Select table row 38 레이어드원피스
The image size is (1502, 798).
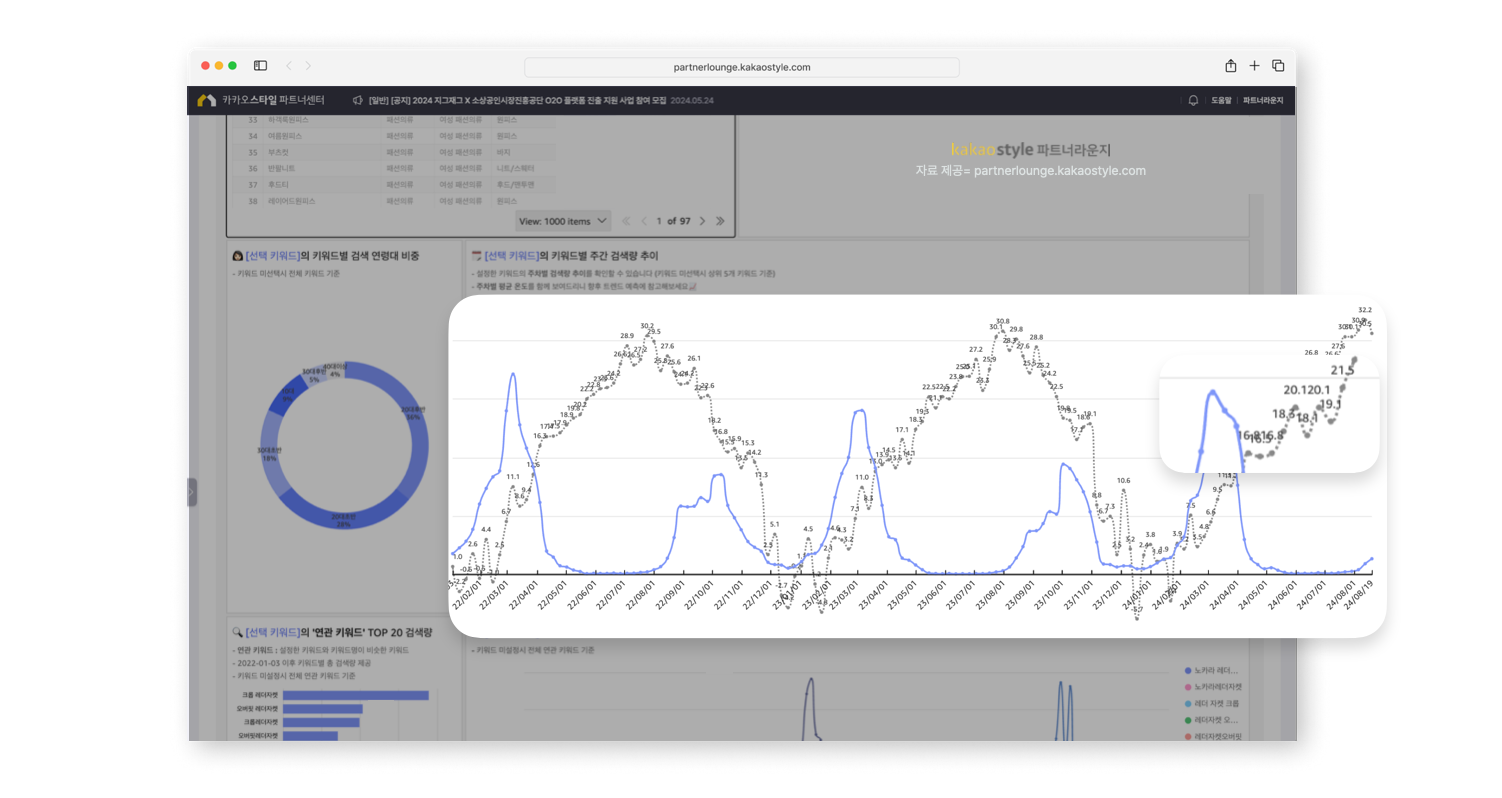pos(393,201)
